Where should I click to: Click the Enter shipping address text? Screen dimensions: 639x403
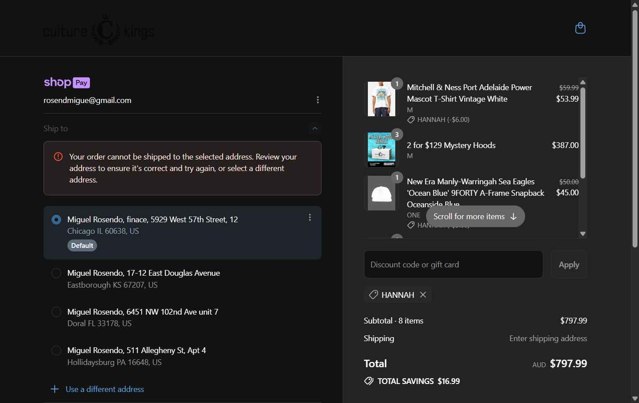pyautogui.click(x=548, y=338)
